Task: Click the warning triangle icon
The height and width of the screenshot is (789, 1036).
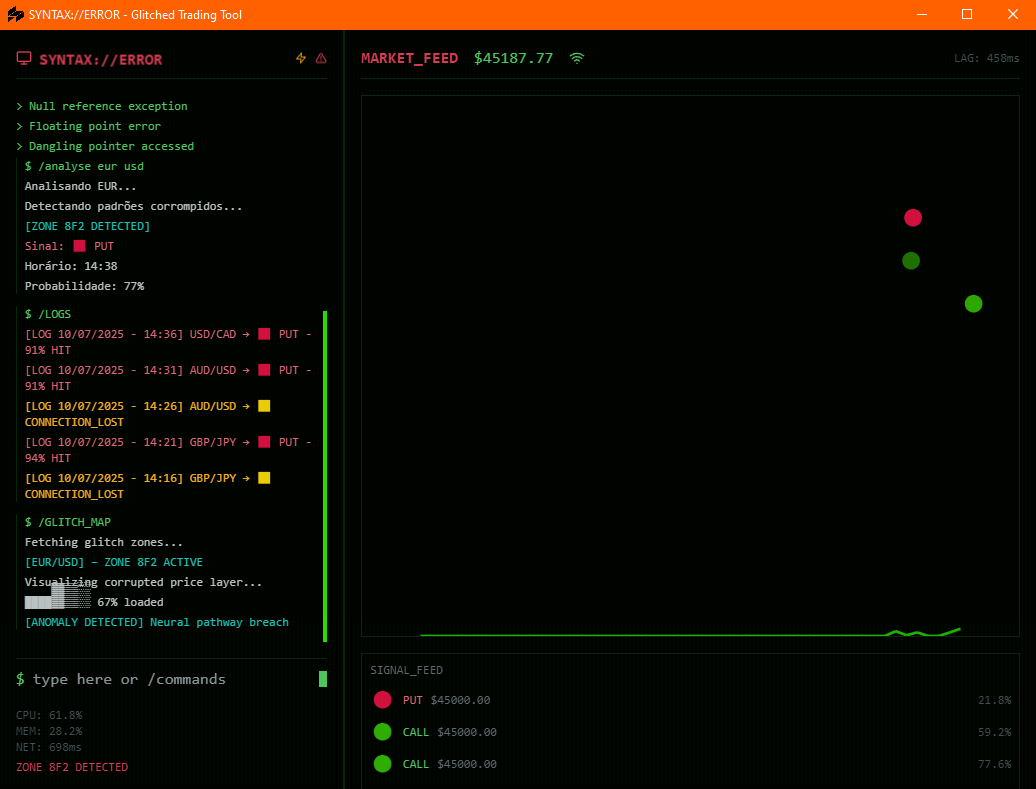Action: (x=321, y=58)
